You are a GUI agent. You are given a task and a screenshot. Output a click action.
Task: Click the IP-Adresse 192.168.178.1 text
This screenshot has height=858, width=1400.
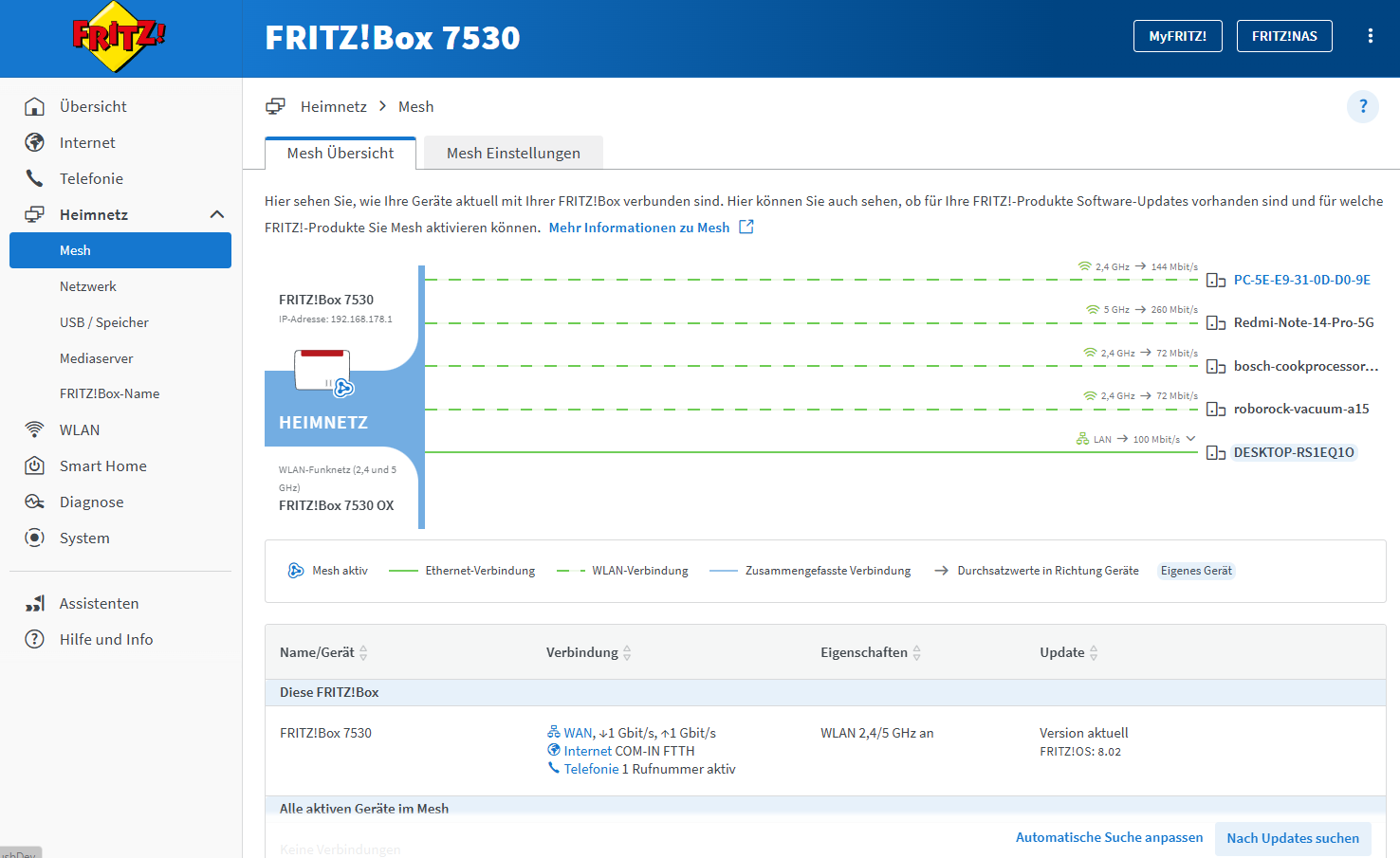click(336, 319)
